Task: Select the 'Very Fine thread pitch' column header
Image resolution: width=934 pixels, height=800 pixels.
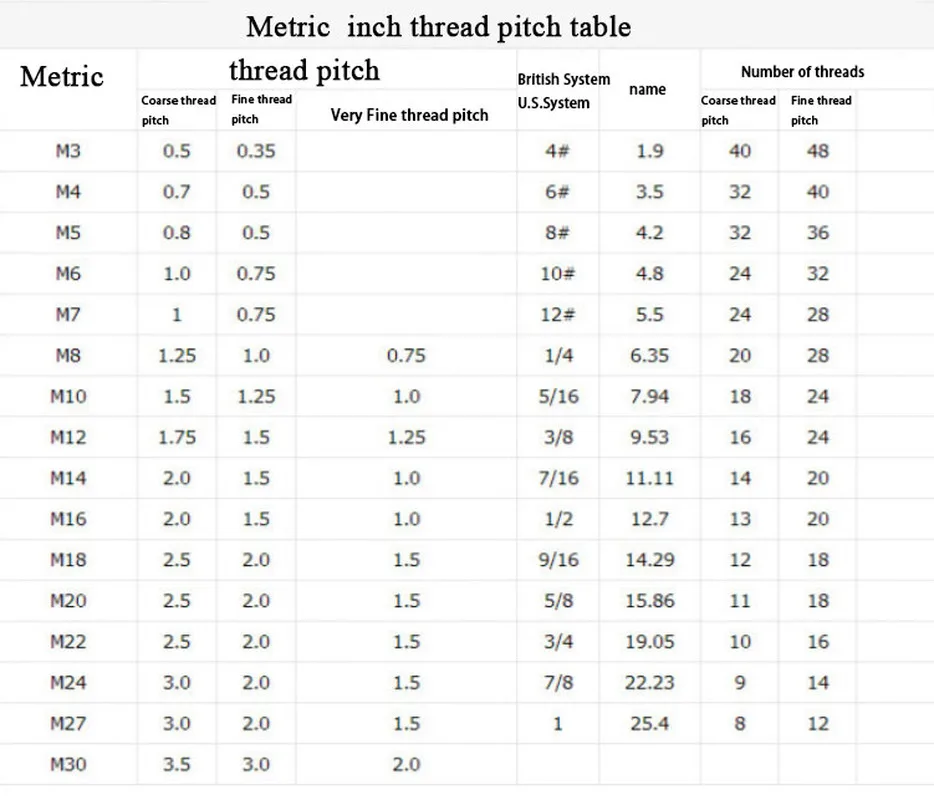Action: tap(409, 115)
